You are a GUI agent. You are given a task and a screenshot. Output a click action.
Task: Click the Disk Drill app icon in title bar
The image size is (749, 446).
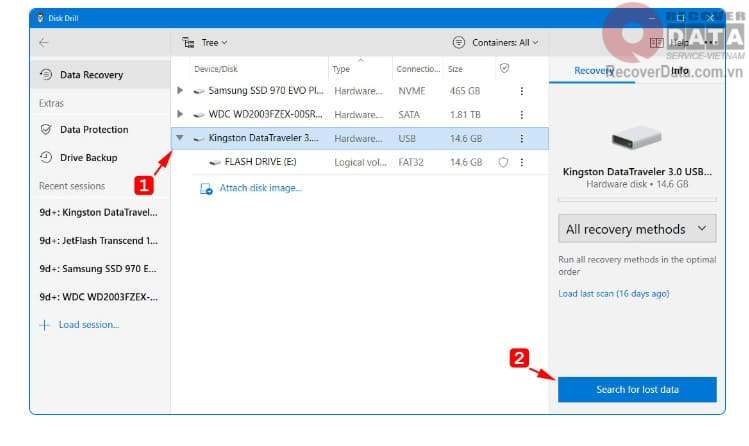pyautogui.click(x=40, y=18)
